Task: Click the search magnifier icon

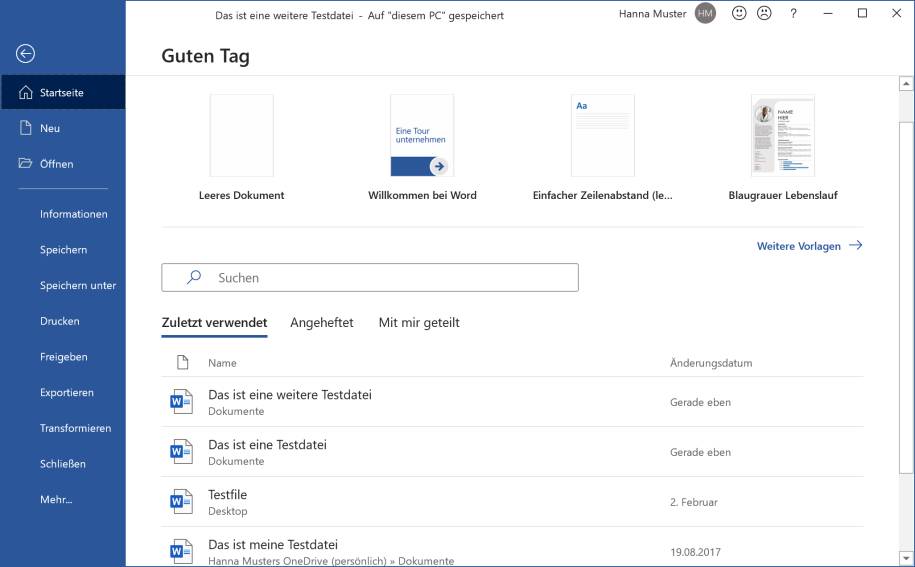Action: 194,277
